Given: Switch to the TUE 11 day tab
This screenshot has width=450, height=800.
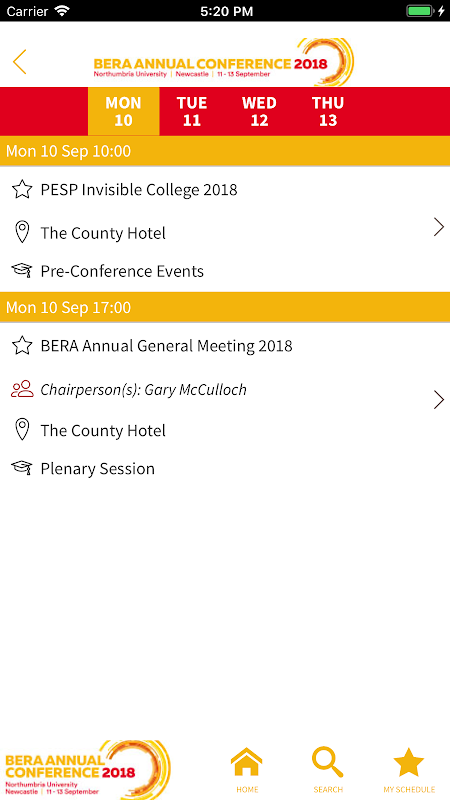Looking at the screenshot, I should pos(192,111).
